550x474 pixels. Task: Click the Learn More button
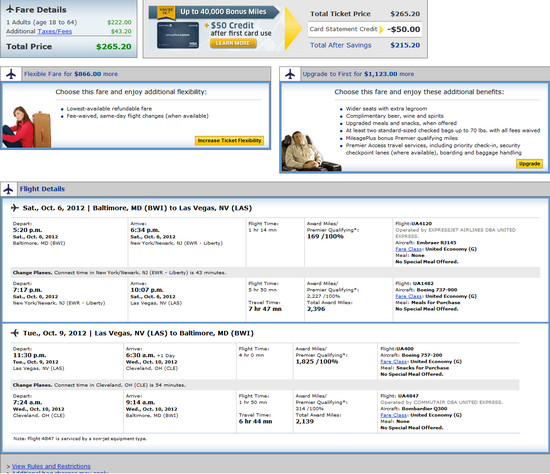(233, 43)
